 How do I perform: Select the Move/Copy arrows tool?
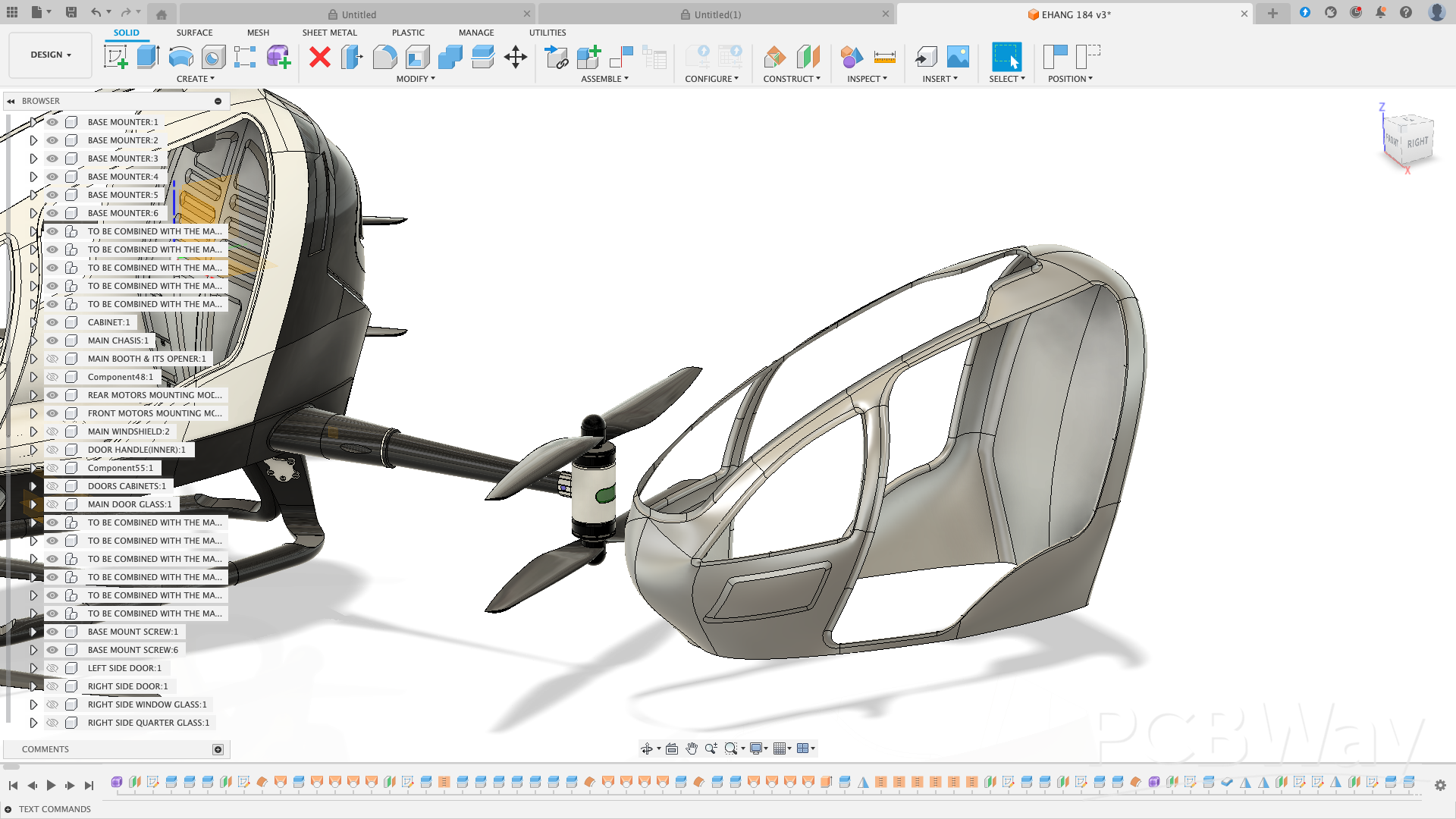(x=516, y=57)
